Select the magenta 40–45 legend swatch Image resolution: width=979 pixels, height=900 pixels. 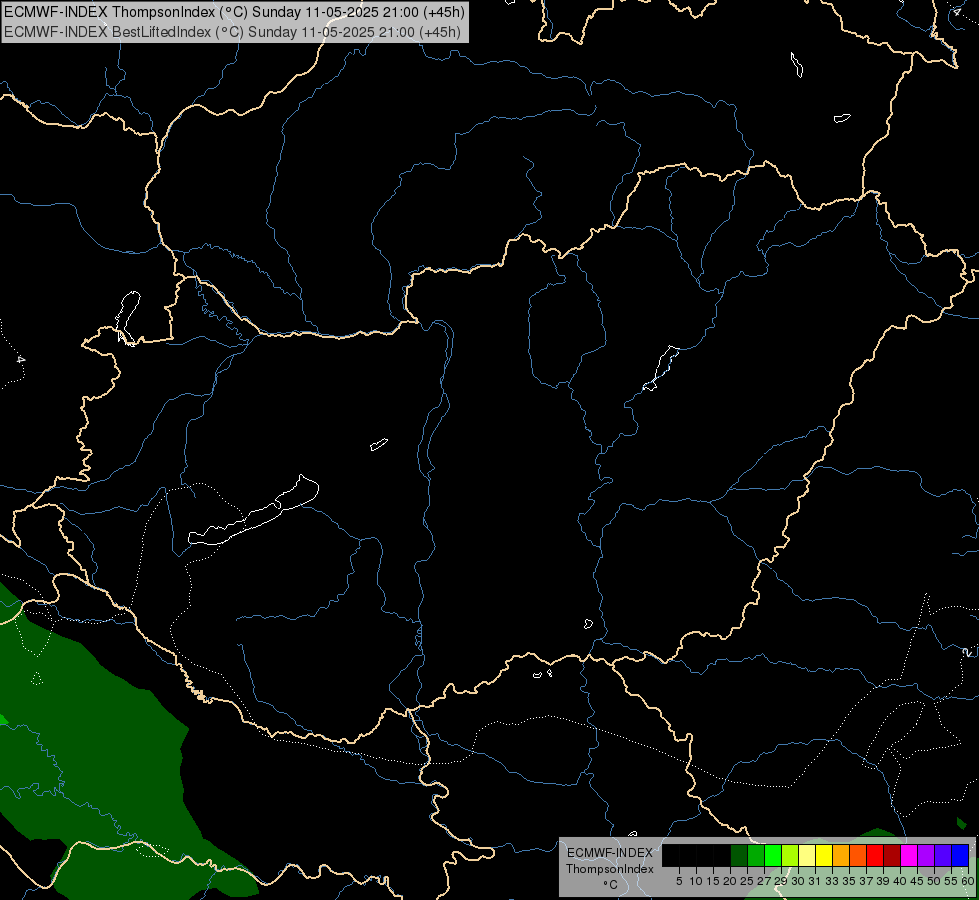click(x=909, y=855)
